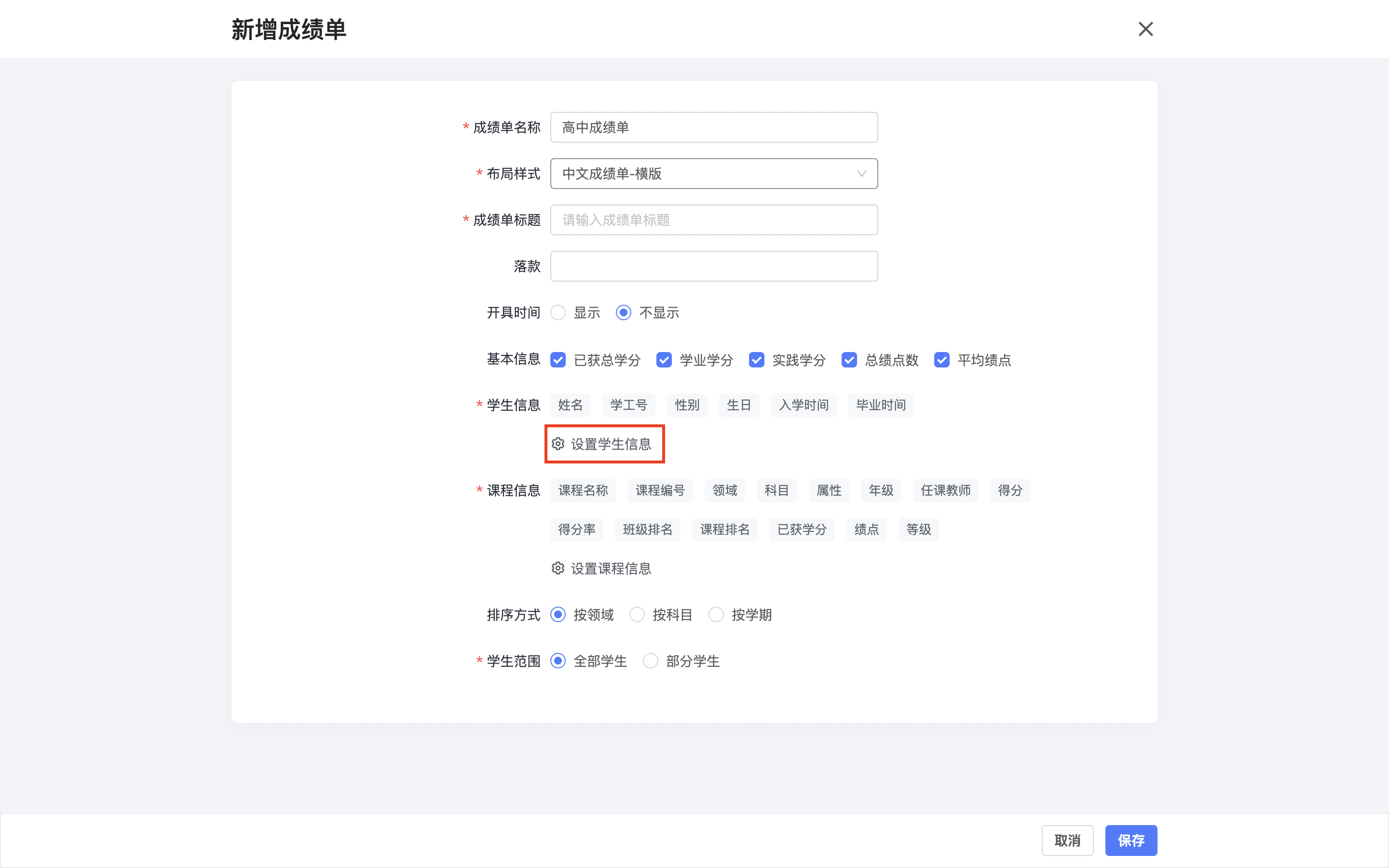Click the 姓名 student info tag

[571, 405]
